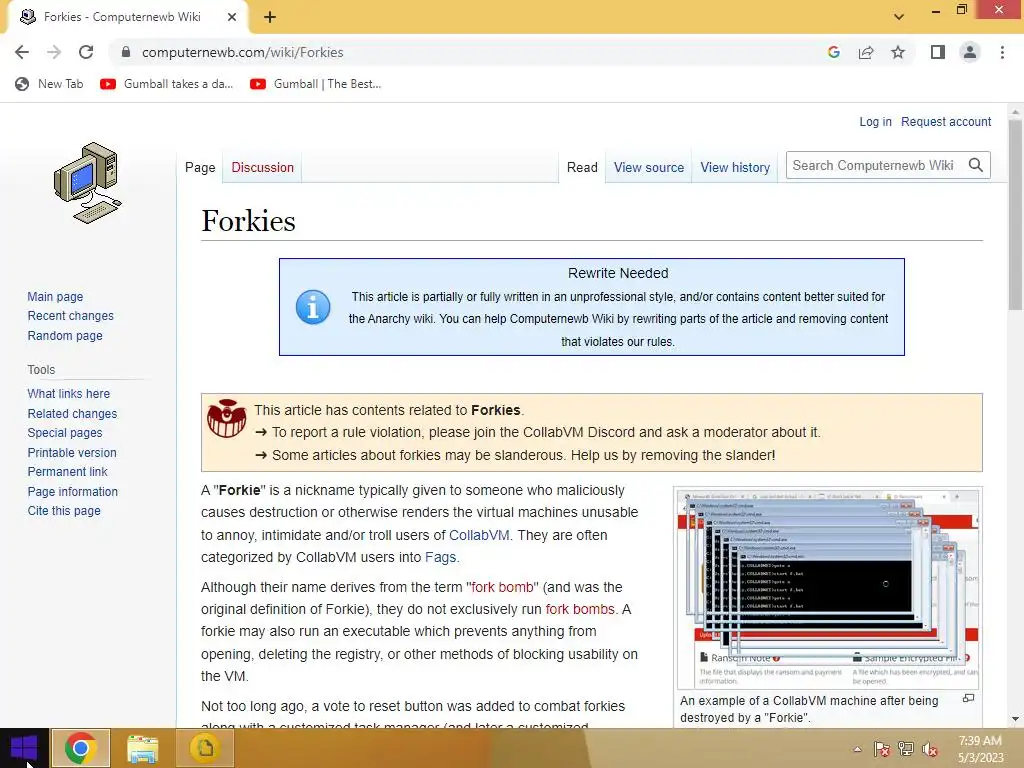Open the yellow app taskbar icon

pyautogui.click(x=205, y=748)
